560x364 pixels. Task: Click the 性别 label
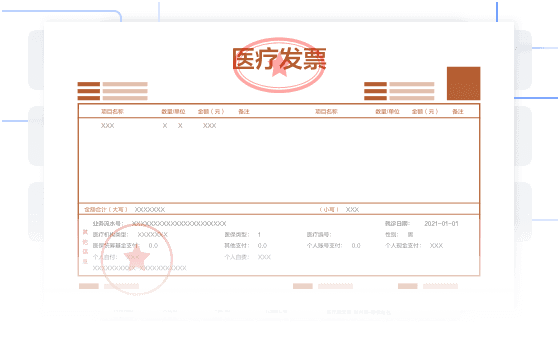(391, 235)
